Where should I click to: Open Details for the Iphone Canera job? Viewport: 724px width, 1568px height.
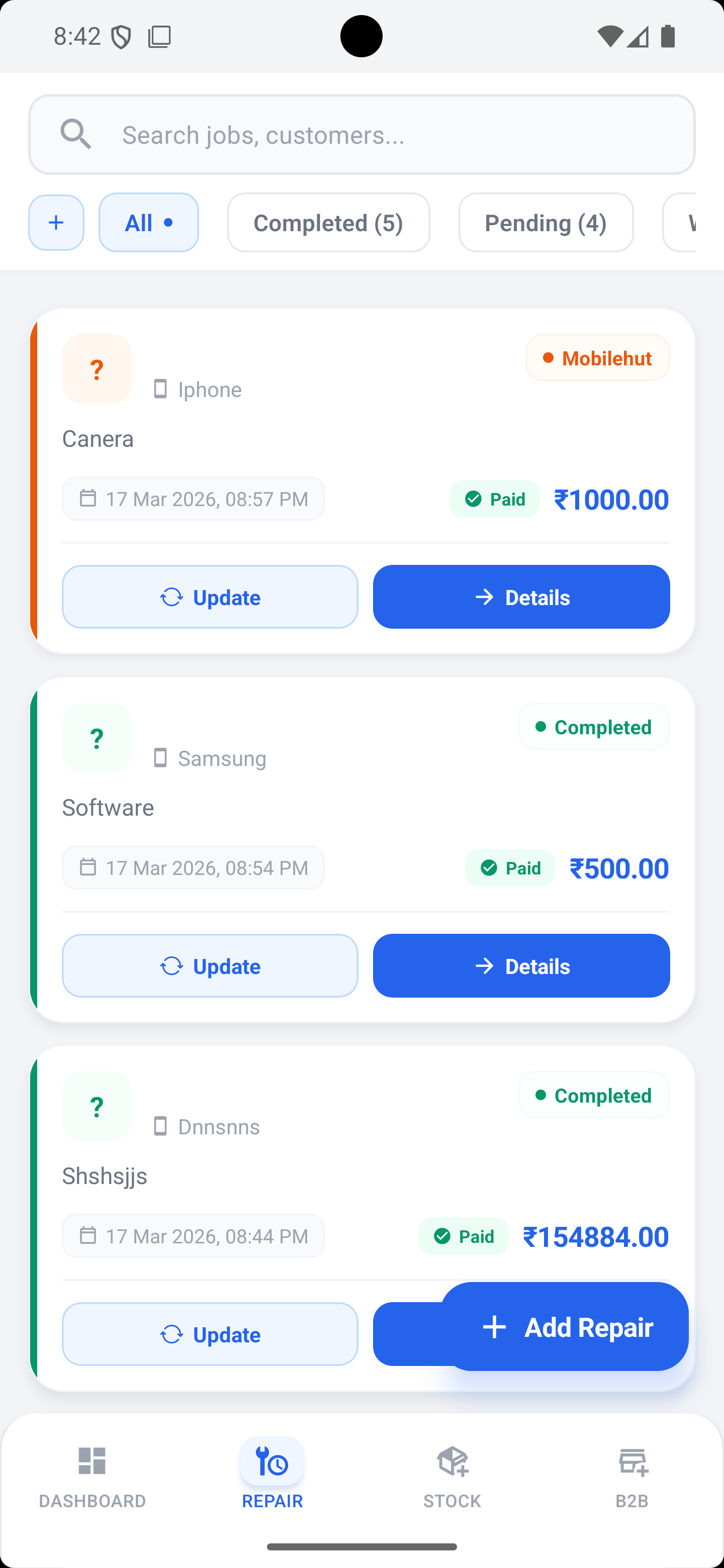click(521, 597)
